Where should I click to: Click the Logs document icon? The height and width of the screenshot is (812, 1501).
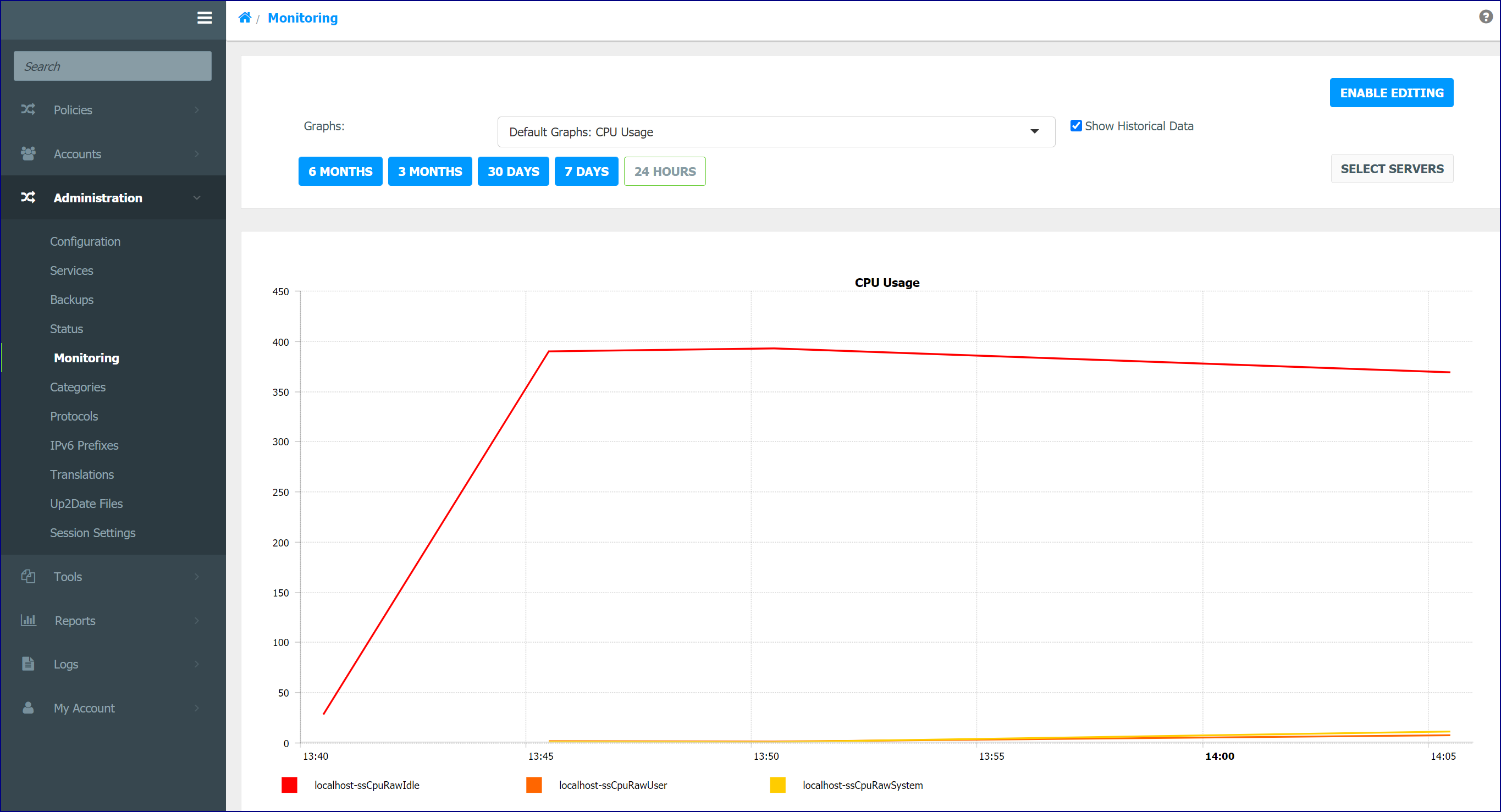pyautogui.click(x=28, y=664)
